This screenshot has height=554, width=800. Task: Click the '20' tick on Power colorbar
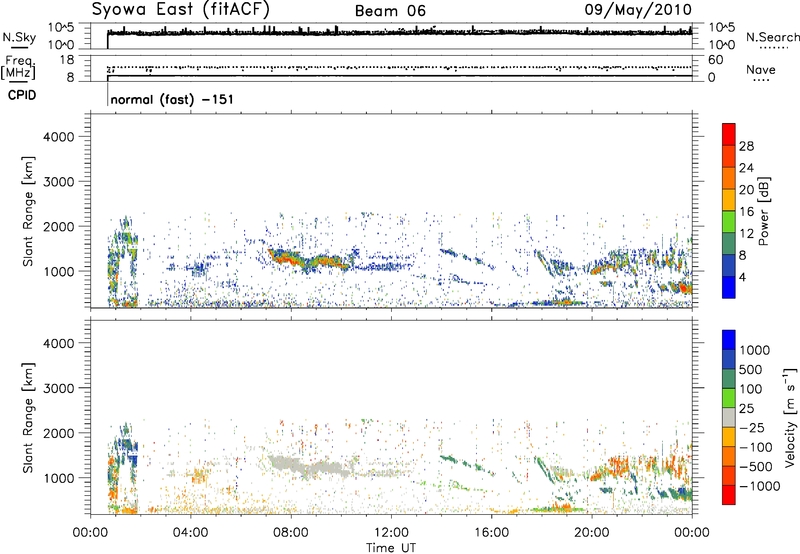point(746,190)
